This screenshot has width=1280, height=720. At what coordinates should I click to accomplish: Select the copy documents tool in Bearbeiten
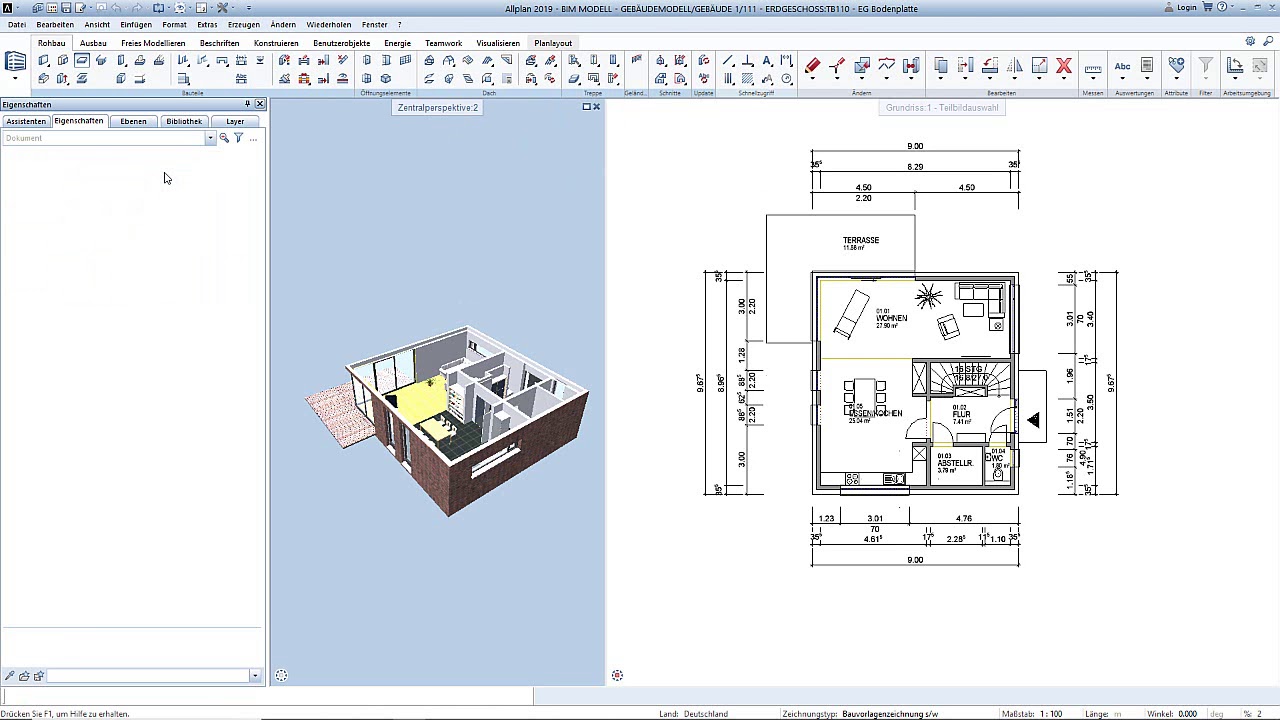pyautogui.click(x=940, y=66)
